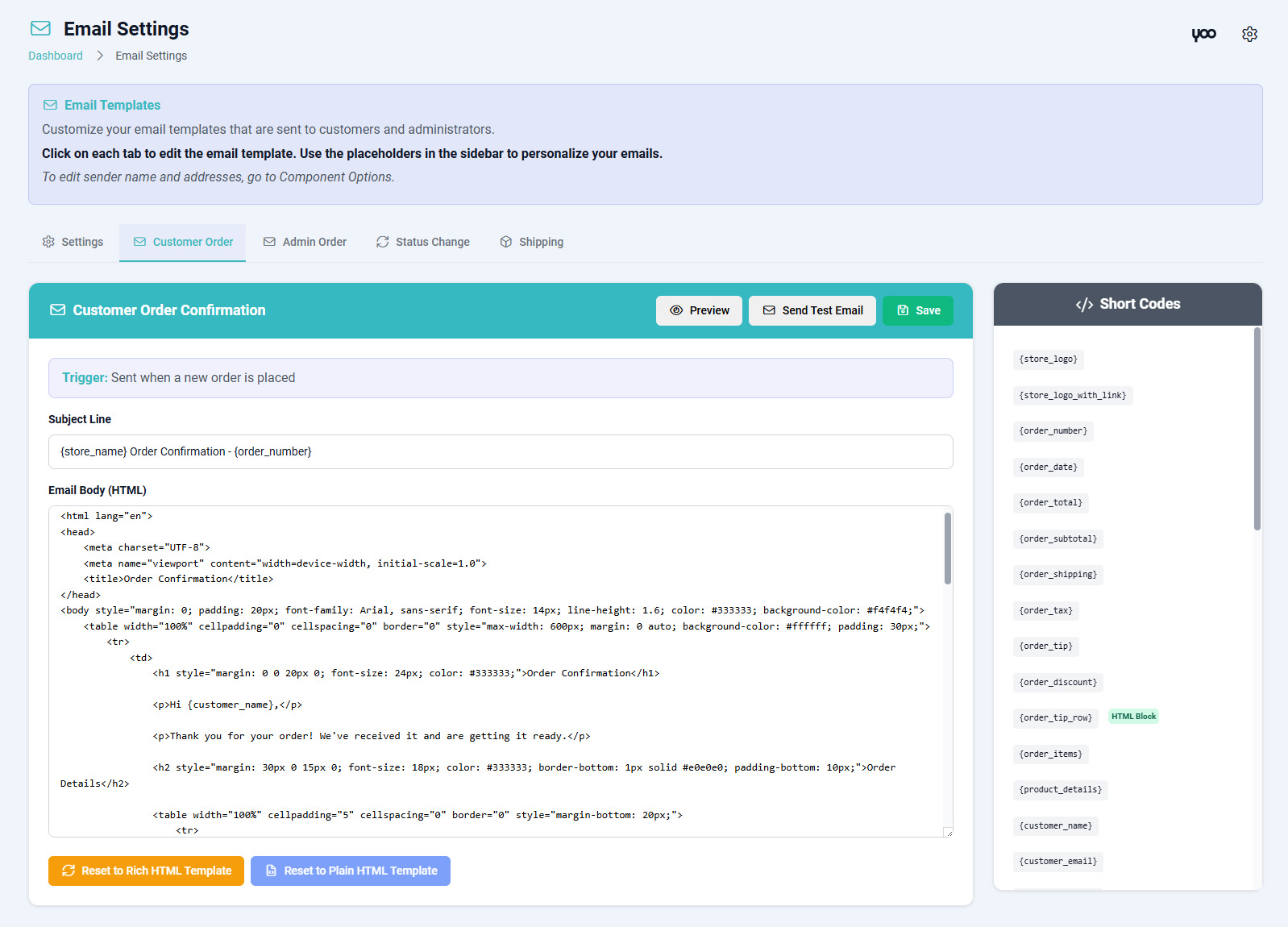Select the Status Change tab

[423, 243]
